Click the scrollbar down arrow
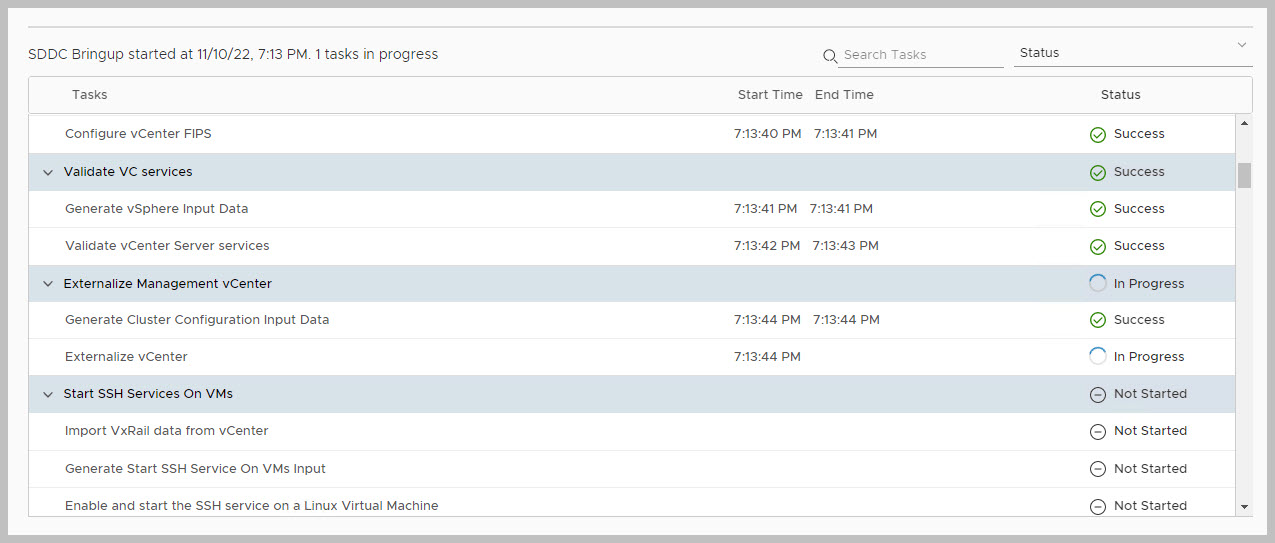1275x543 pixels. click(1245, 507)
